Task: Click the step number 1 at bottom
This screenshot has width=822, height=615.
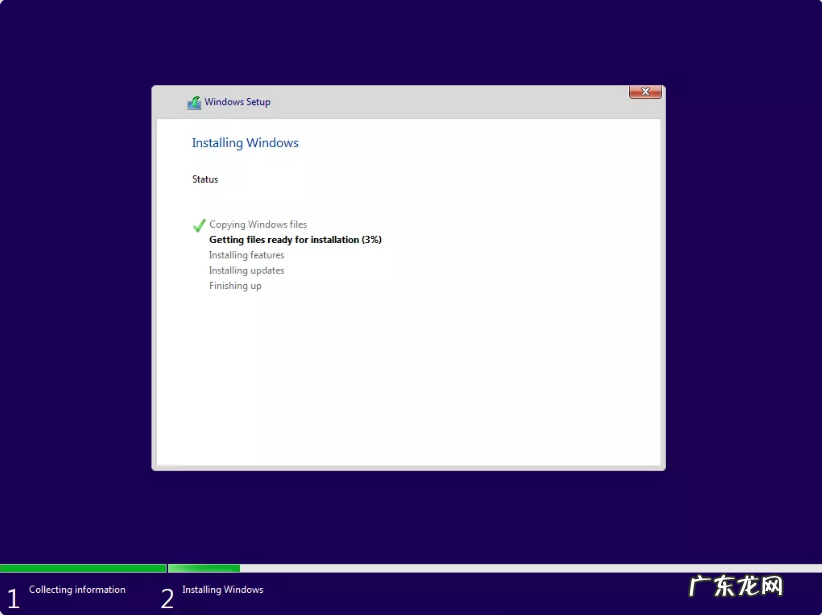Action: (13, 598)
